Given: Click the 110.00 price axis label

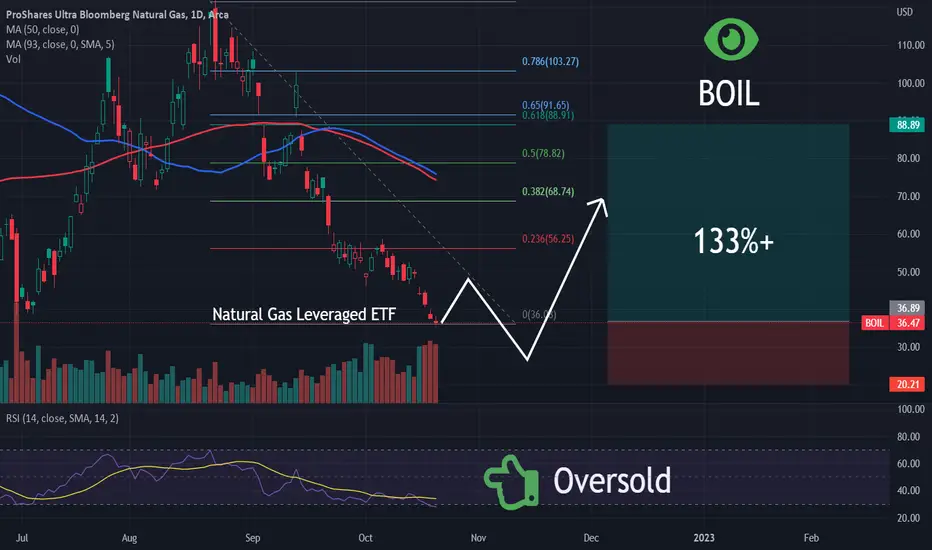Looking at the screenshot, I should [x=911, y=45].
